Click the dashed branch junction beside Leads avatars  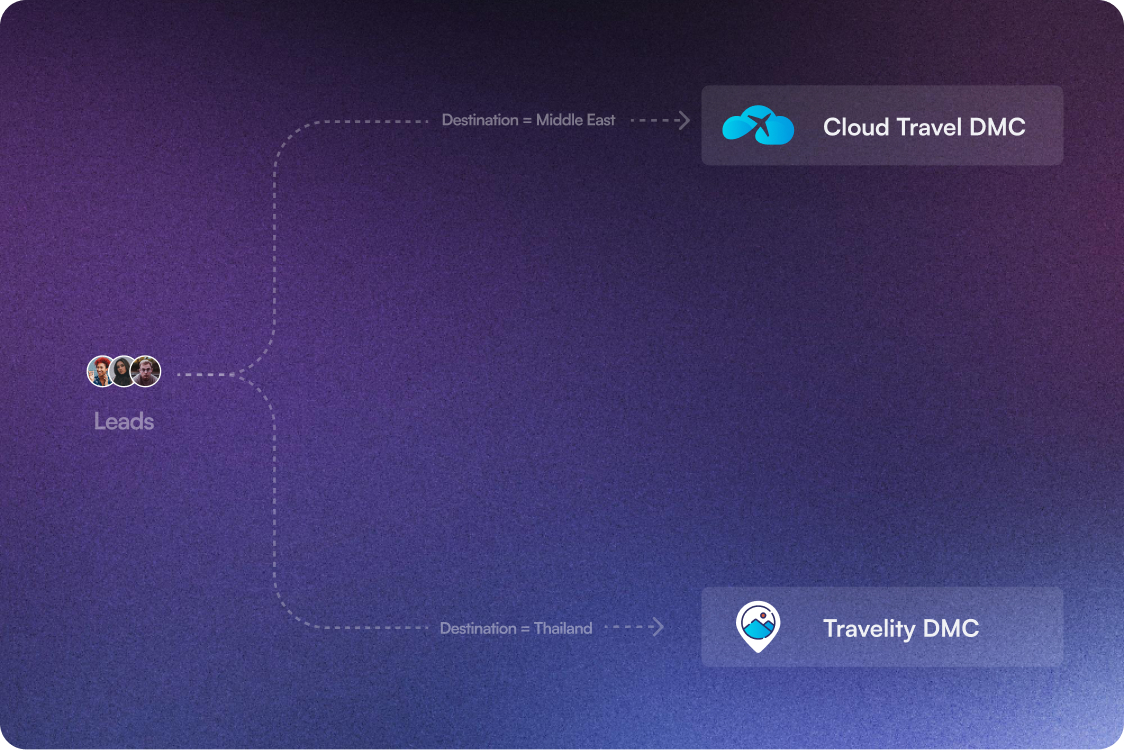point(236,375)
